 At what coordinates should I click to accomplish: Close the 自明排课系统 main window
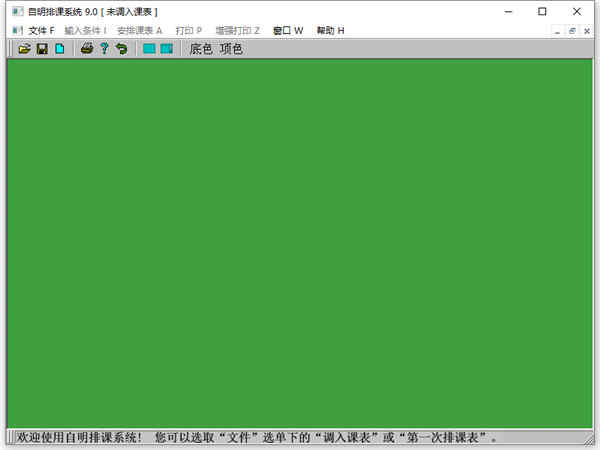577,11
